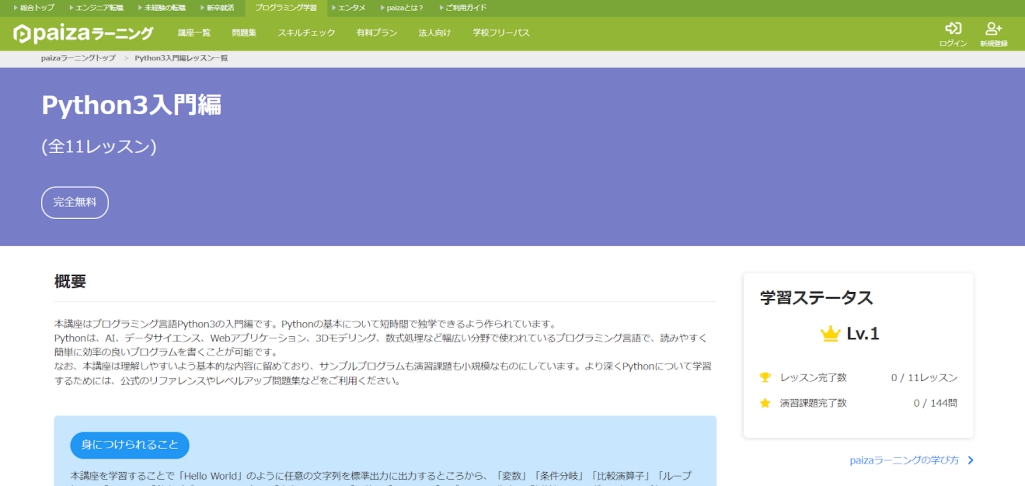Go to 法人向け in the navigation
1025x486 pixels.
435,33
